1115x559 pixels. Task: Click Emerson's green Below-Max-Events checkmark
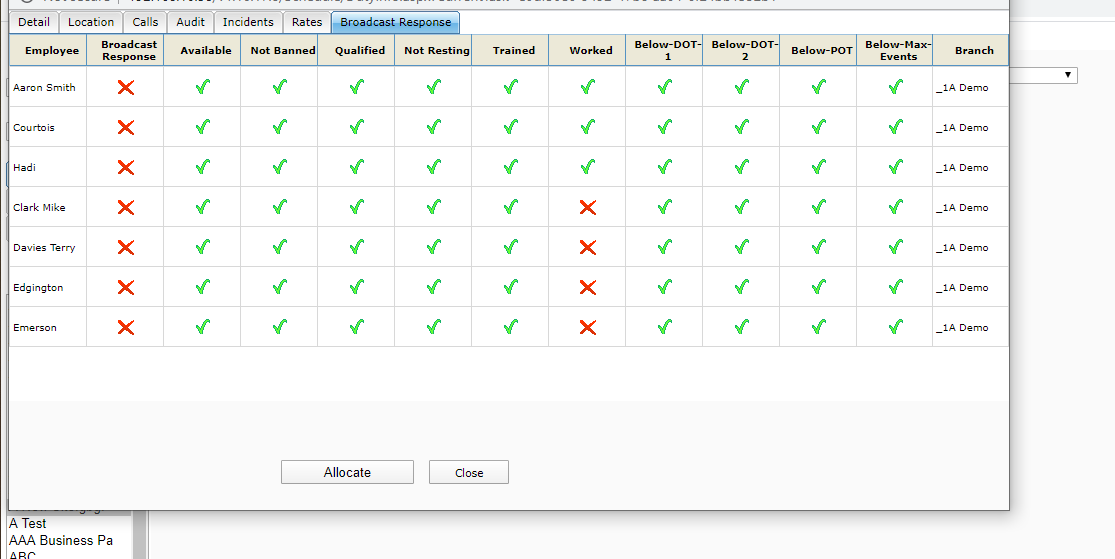(x=895, y=328)
